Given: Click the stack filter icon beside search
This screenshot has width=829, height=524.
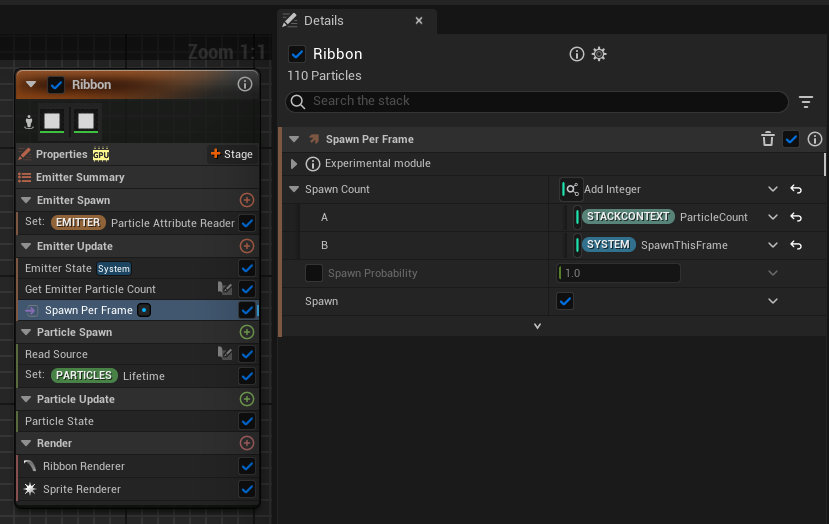Looking at the screenshot, I should tap(806, 102).
